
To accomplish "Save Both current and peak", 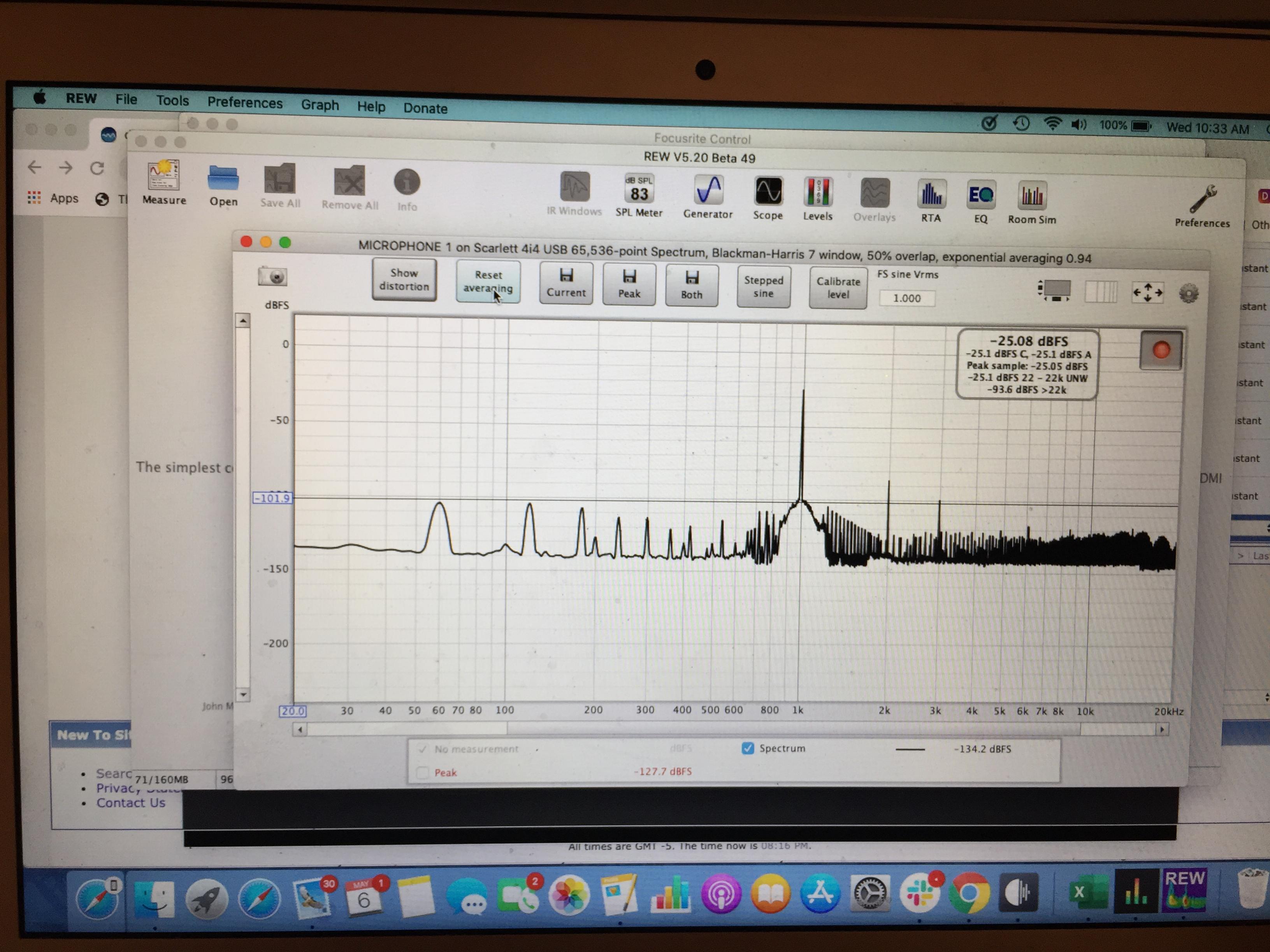I will (x=692, y=286).
